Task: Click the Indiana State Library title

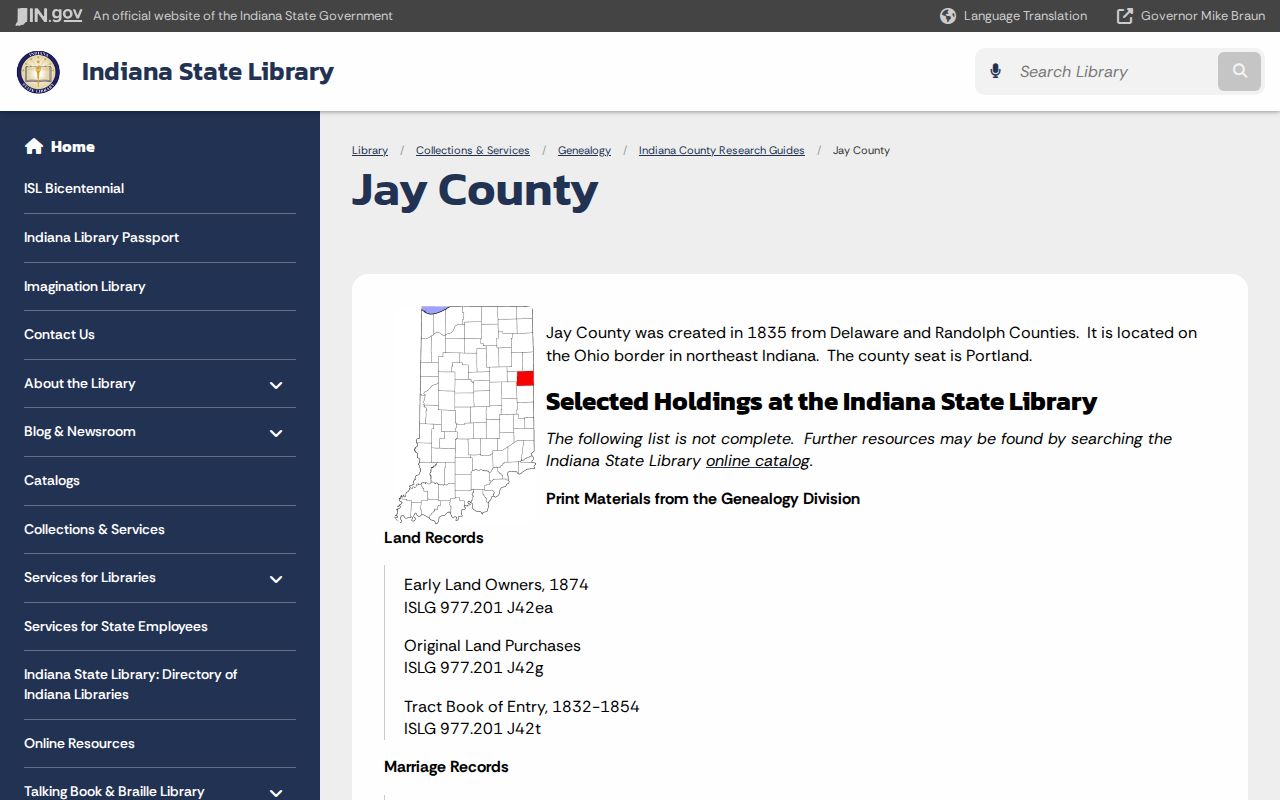Action: coord(208,72)
